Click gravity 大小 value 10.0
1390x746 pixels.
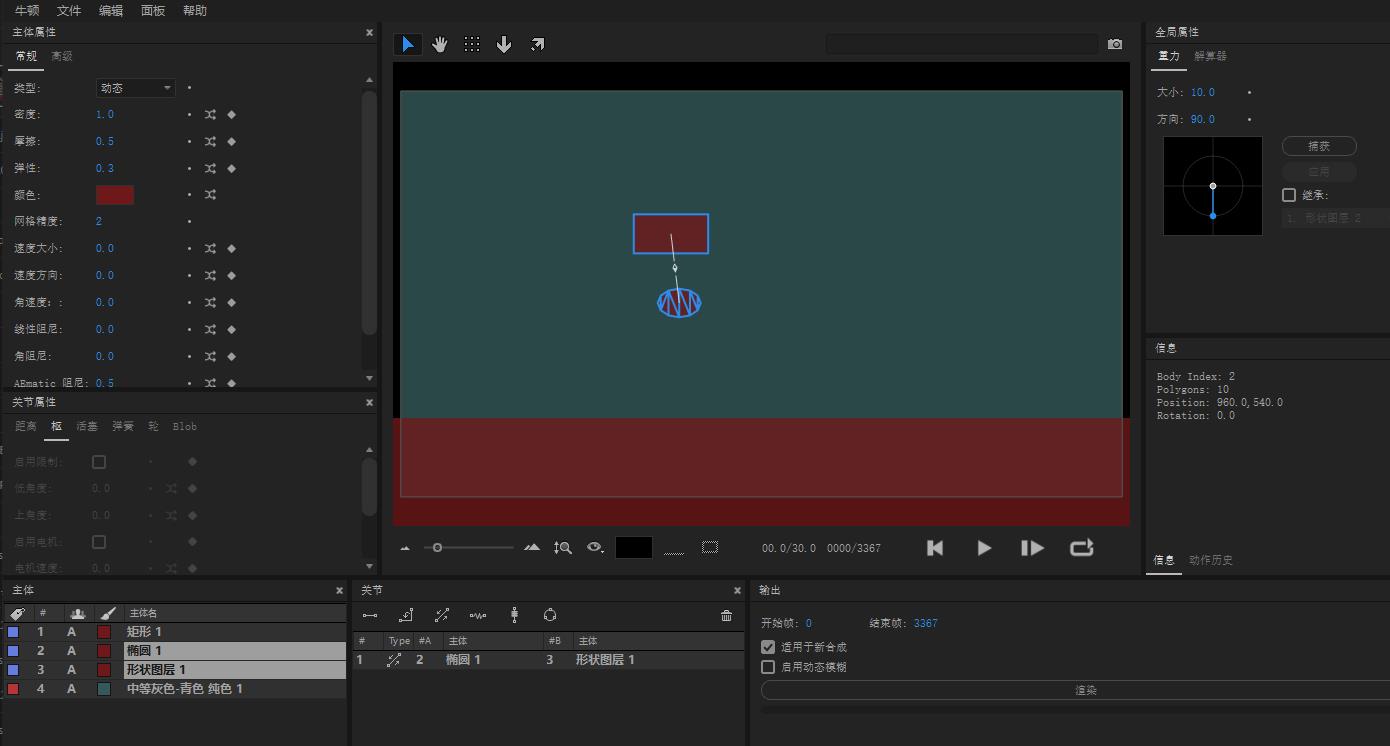pyautogui.click(x=1203, y=92)
